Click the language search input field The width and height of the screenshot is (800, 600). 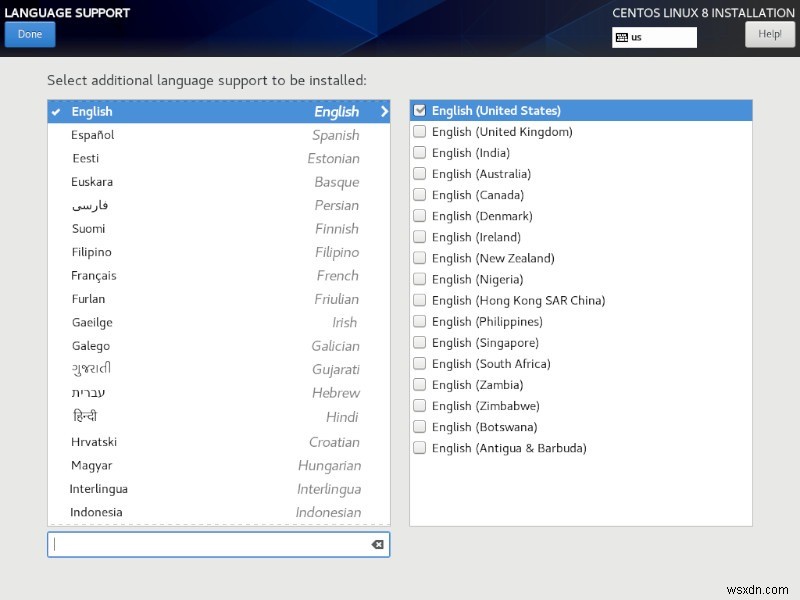(200, 544)
